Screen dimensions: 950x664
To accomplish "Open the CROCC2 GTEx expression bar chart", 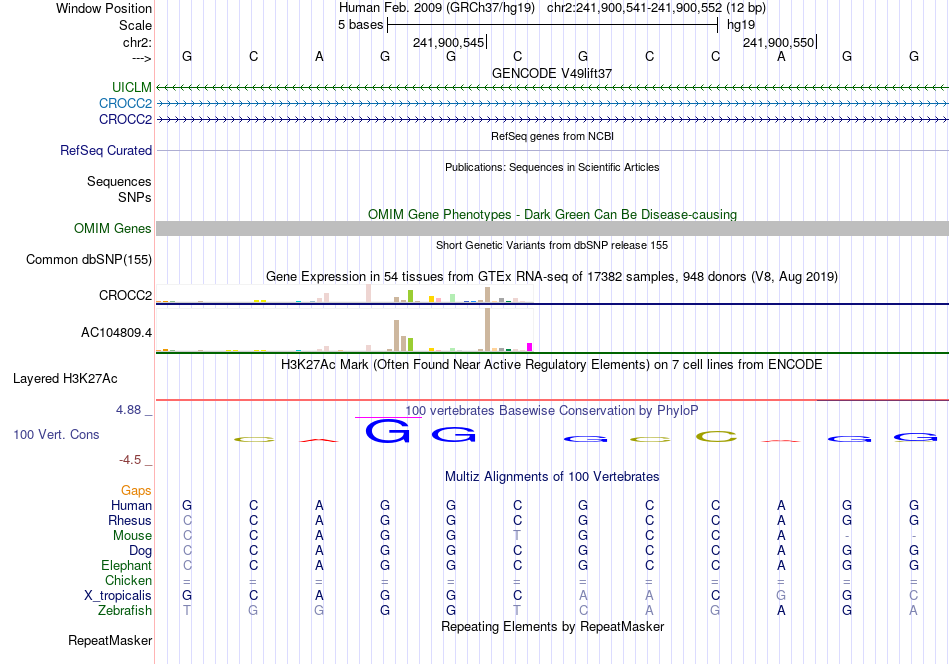I will [x=345, y=294].
